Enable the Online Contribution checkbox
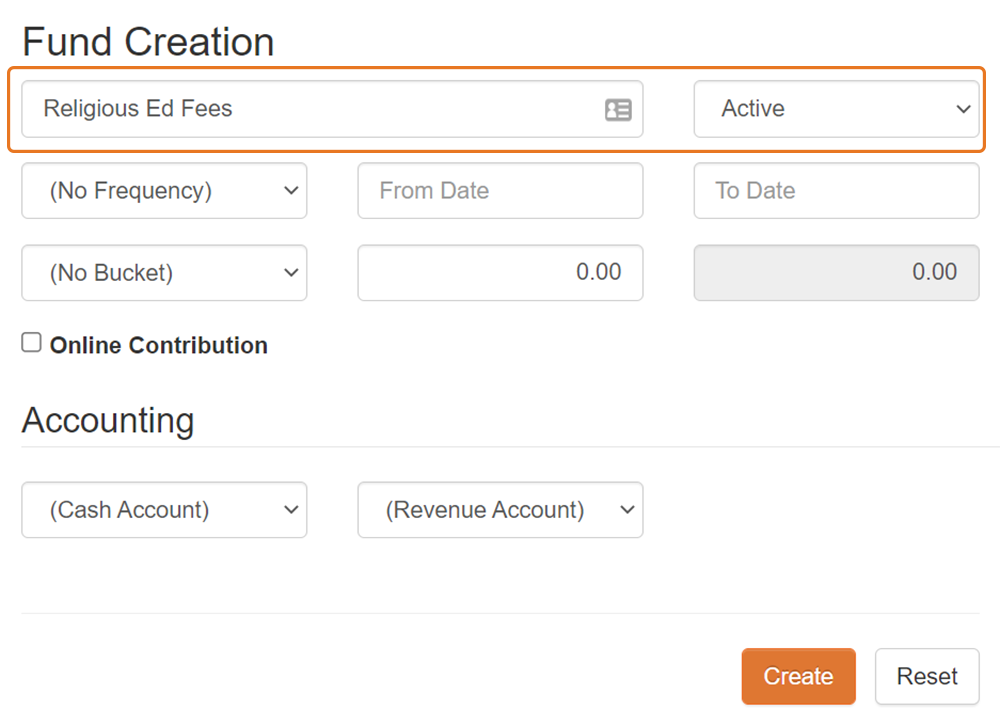Viewport: 1000px width, 725px height. [x=31, y=342]
